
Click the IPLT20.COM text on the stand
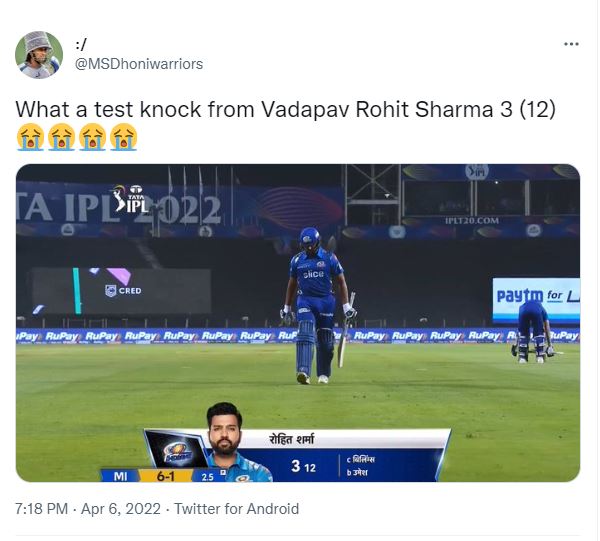(472, 221)
